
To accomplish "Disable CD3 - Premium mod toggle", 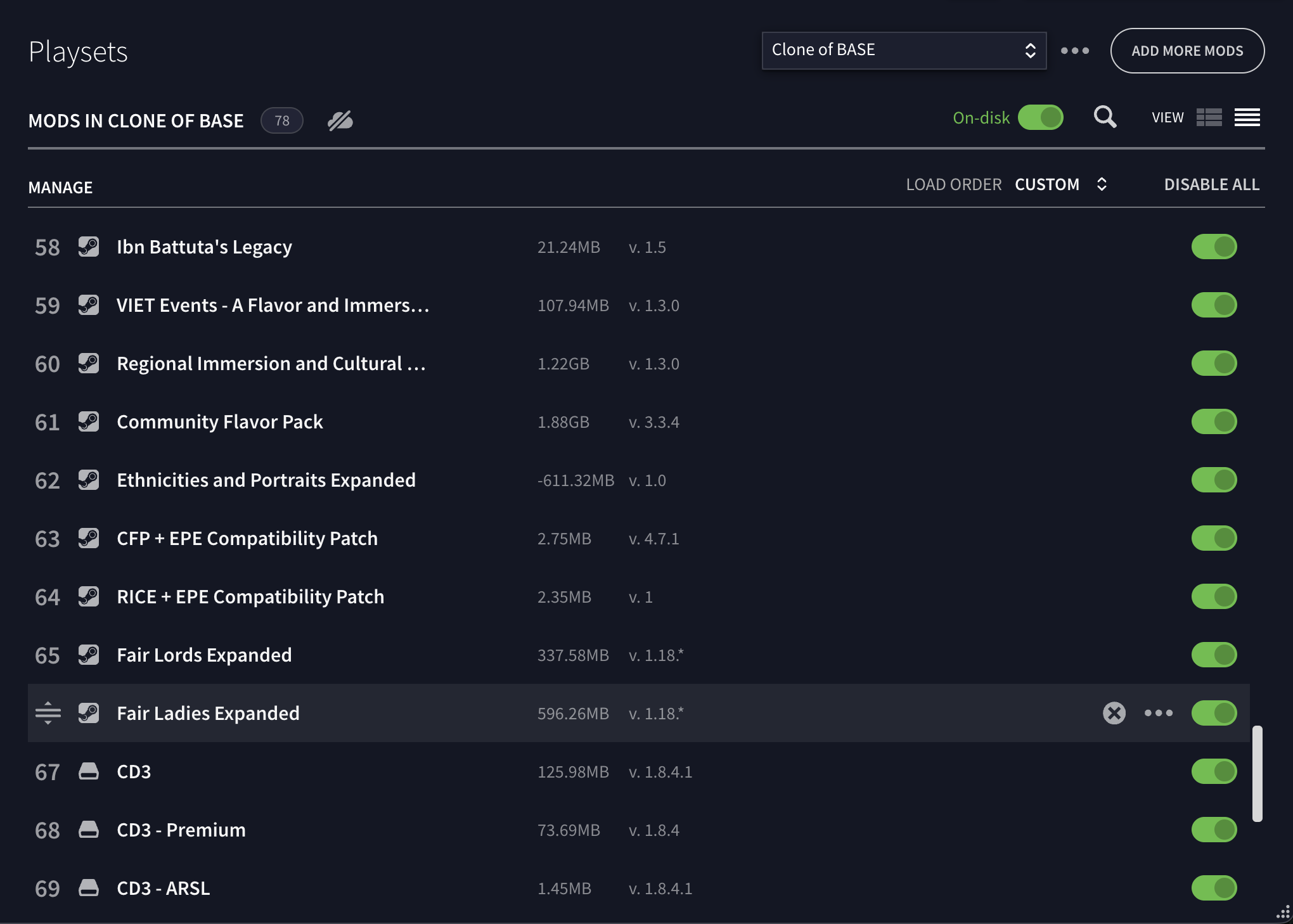I will point(1214,830).
